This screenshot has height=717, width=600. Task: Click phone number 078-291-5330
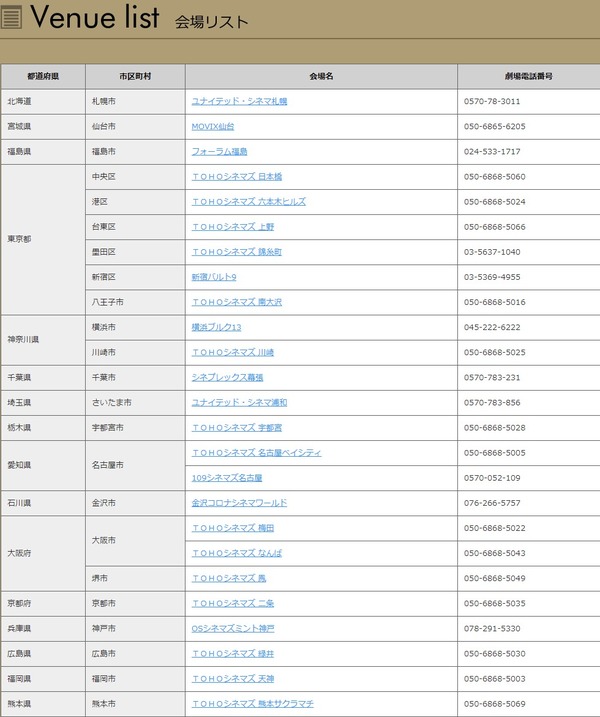[492, 629]
